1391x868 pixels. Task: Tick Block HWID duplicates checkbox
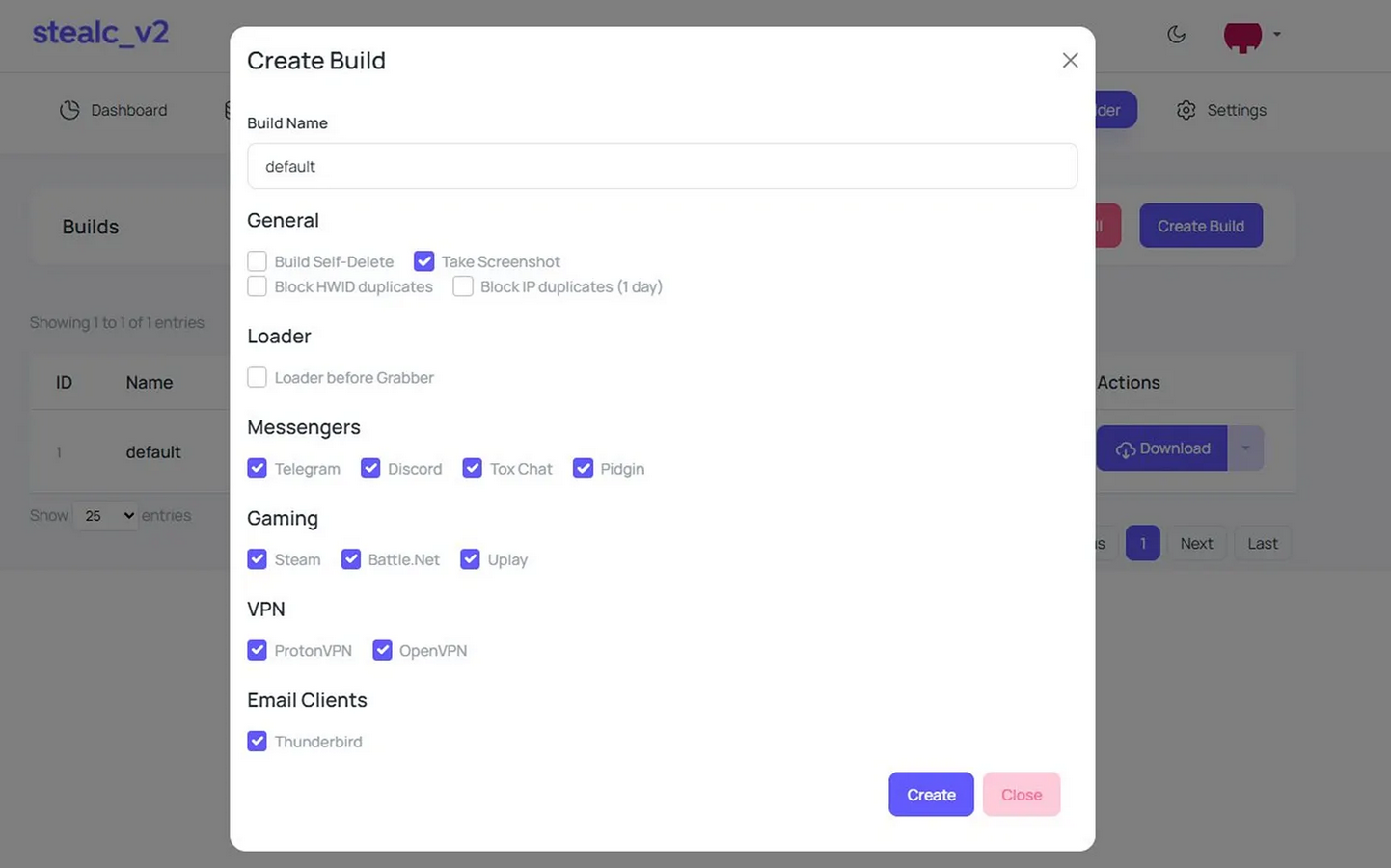click(x=257, y=286)
